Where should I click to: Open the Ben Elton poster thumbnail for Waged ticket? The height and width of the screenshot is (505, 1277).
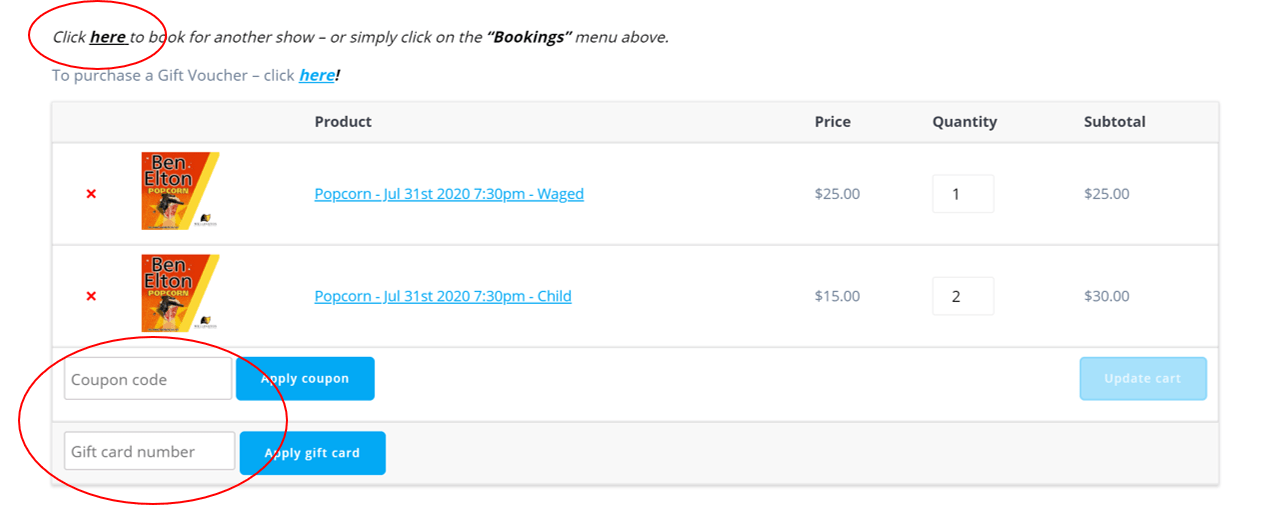[180, 191]
